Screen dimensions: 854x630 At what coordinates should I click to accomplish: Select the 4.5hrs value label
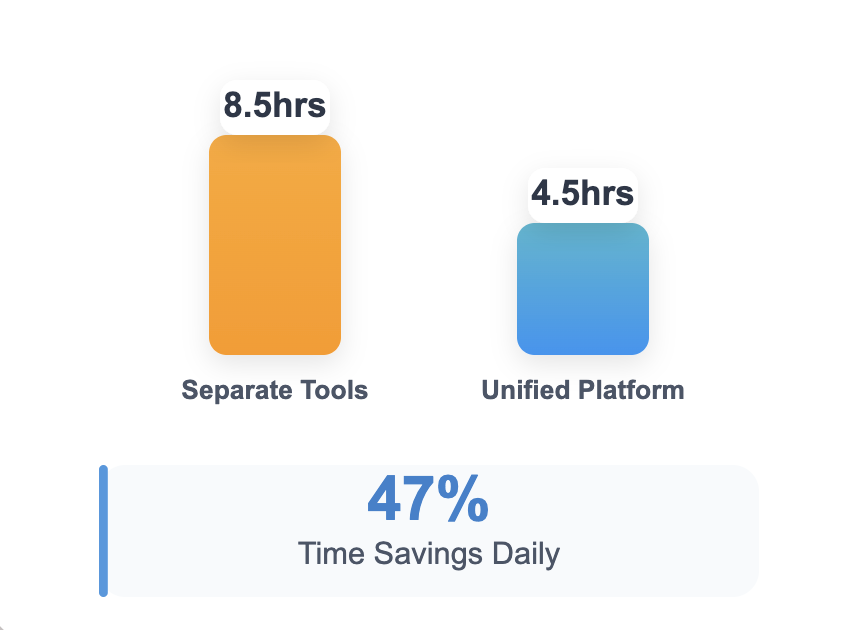[583, 193]
